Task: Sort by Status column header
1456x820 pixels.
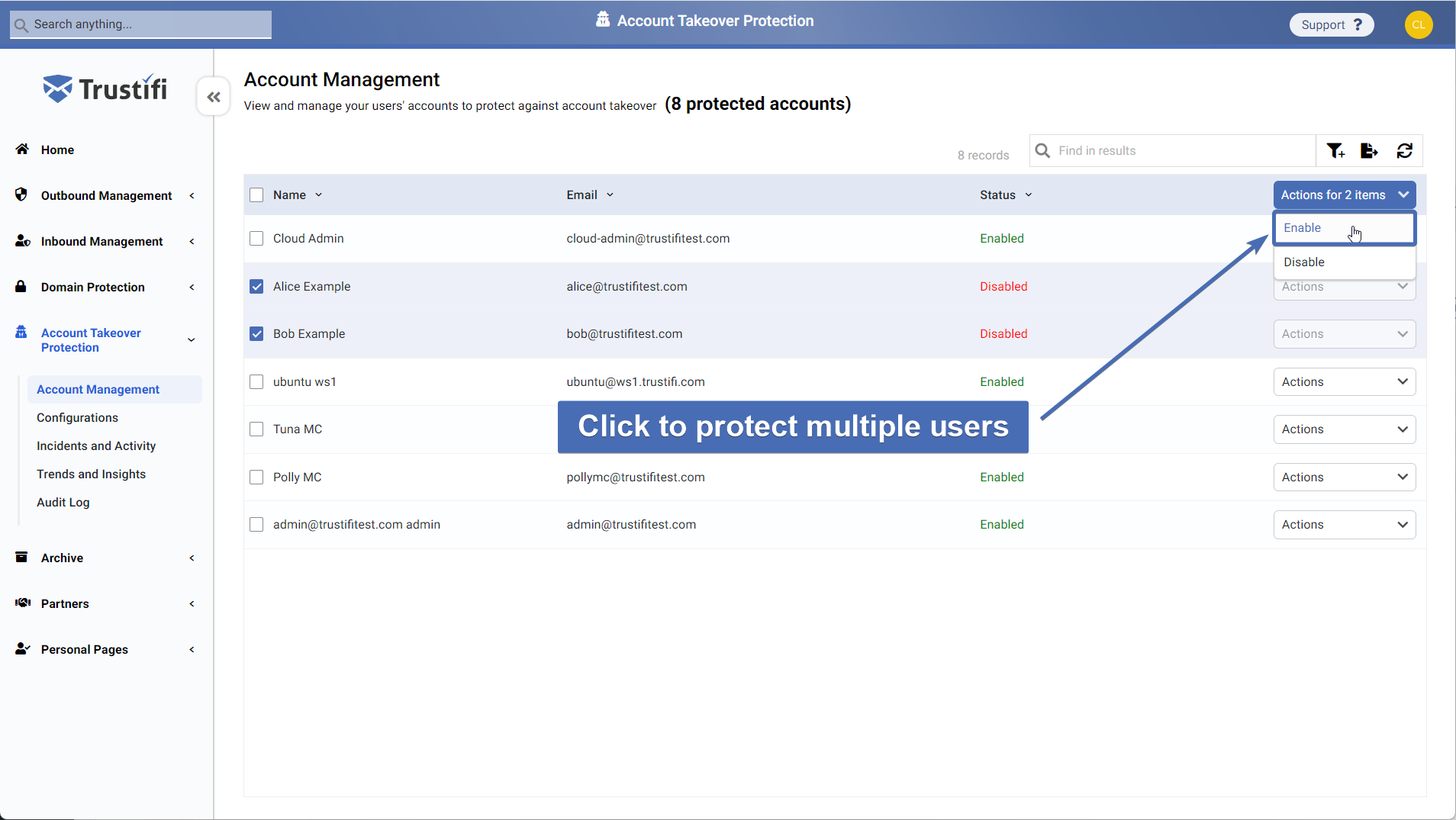Action: 1006,195
